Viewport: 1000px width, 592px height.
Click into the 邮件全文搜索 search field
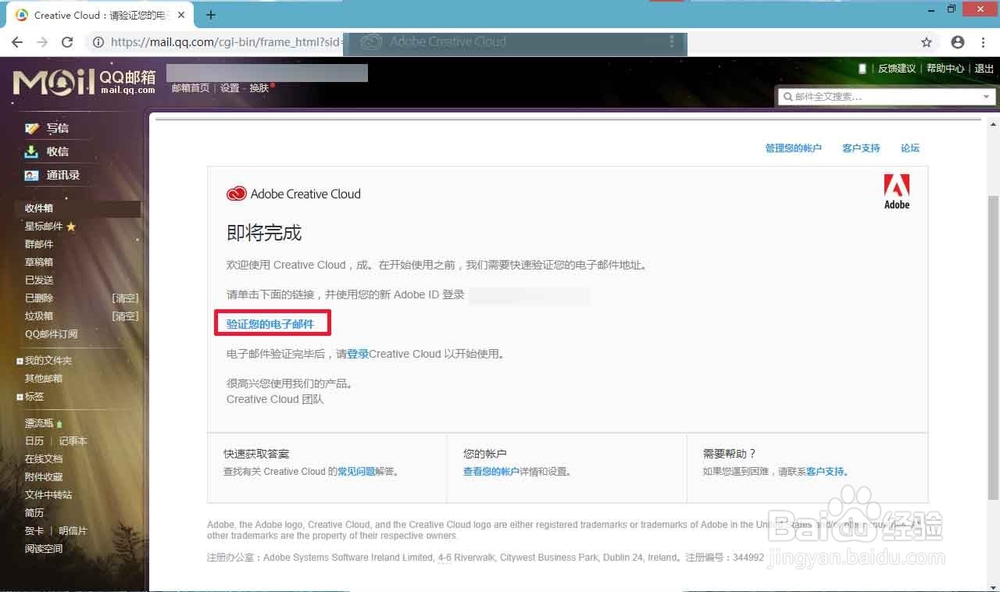tap(885, 97)
